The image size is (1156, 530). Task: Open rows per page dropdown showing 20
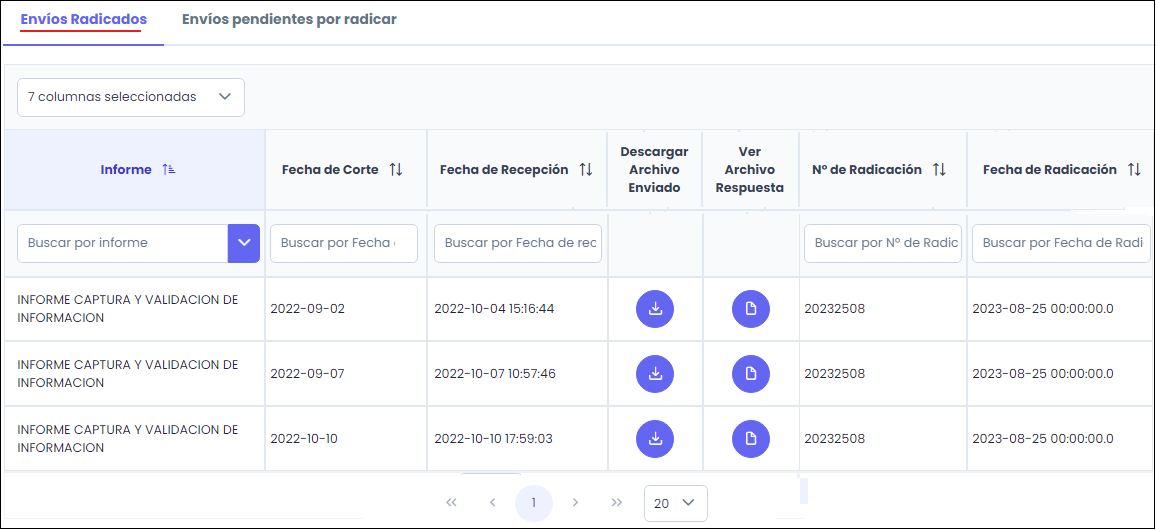click(x=675, y=503)
